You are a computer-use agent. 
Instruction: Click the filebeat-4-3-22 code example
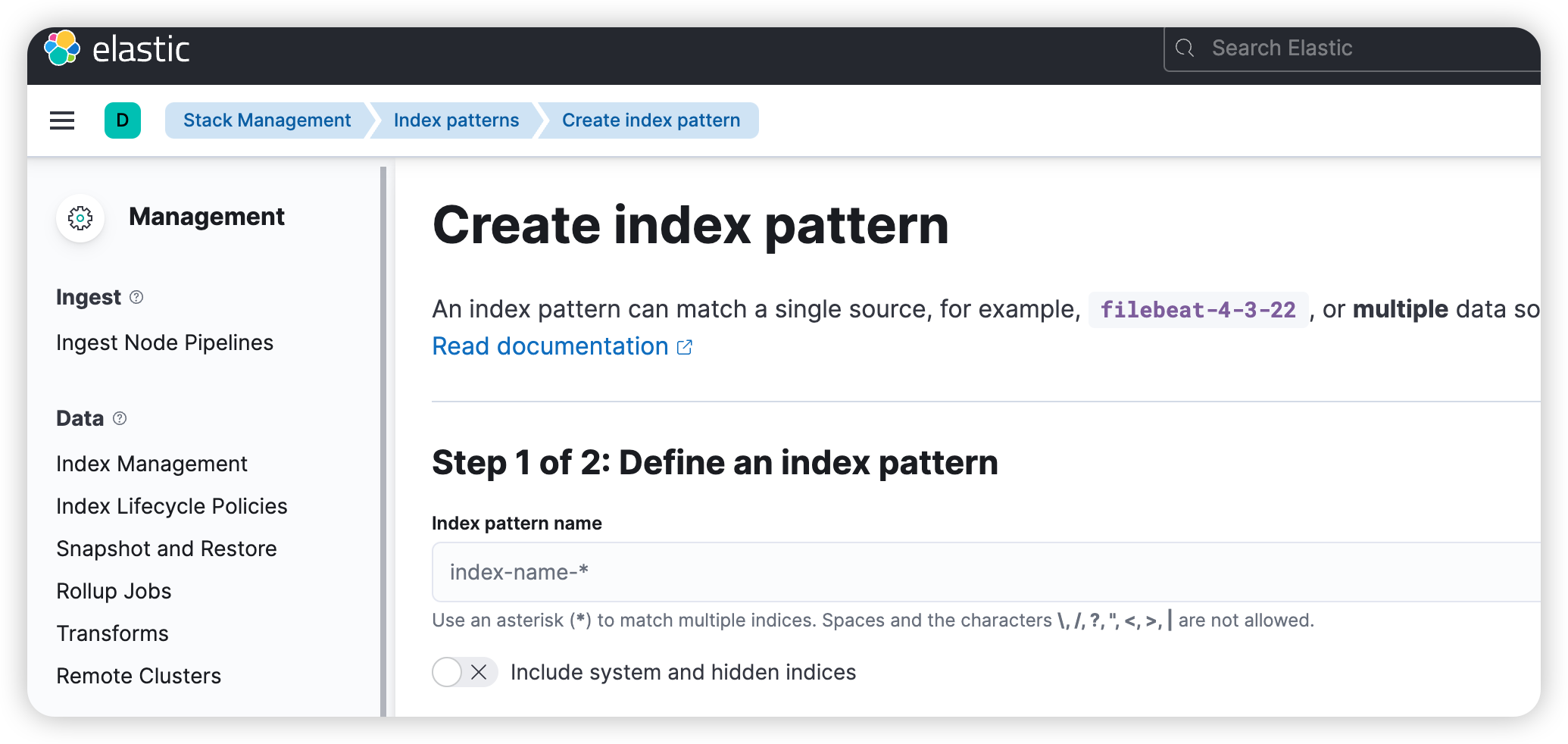pos(1198,310)
